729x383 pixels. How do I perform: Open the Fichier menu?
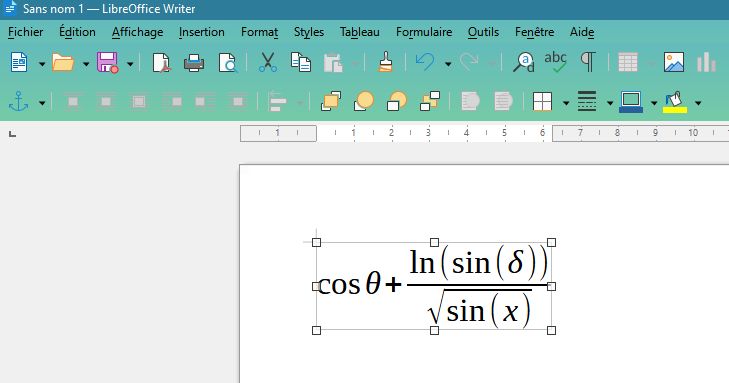click(26, 32)
